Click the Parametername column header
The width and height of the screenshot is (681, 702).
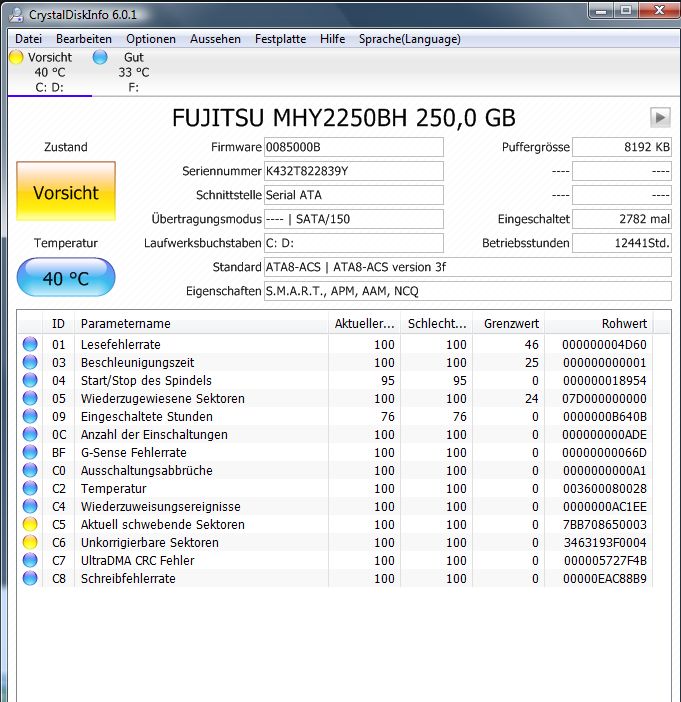(201, 323)
